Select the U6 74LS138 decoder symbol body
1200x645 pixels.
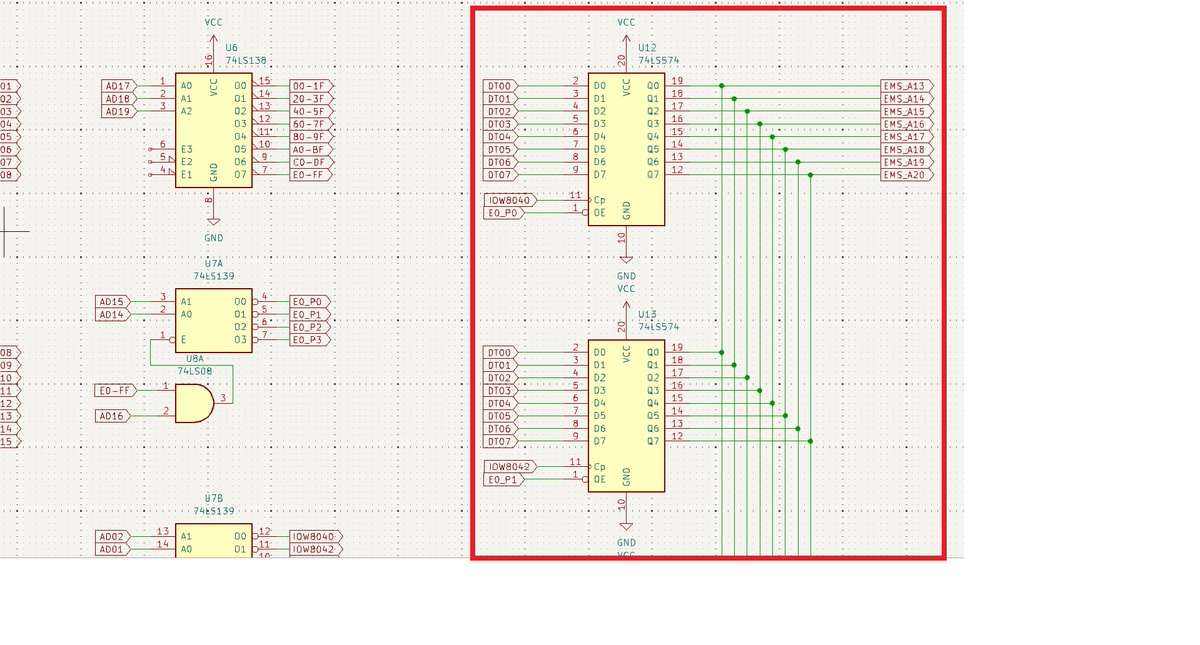(213, 130)
